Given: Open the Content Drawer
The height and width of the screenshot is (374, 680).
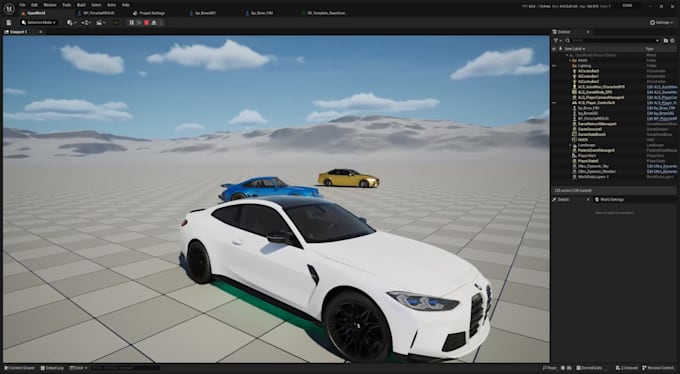Looking at the screenshot, I should pos(20,368).
